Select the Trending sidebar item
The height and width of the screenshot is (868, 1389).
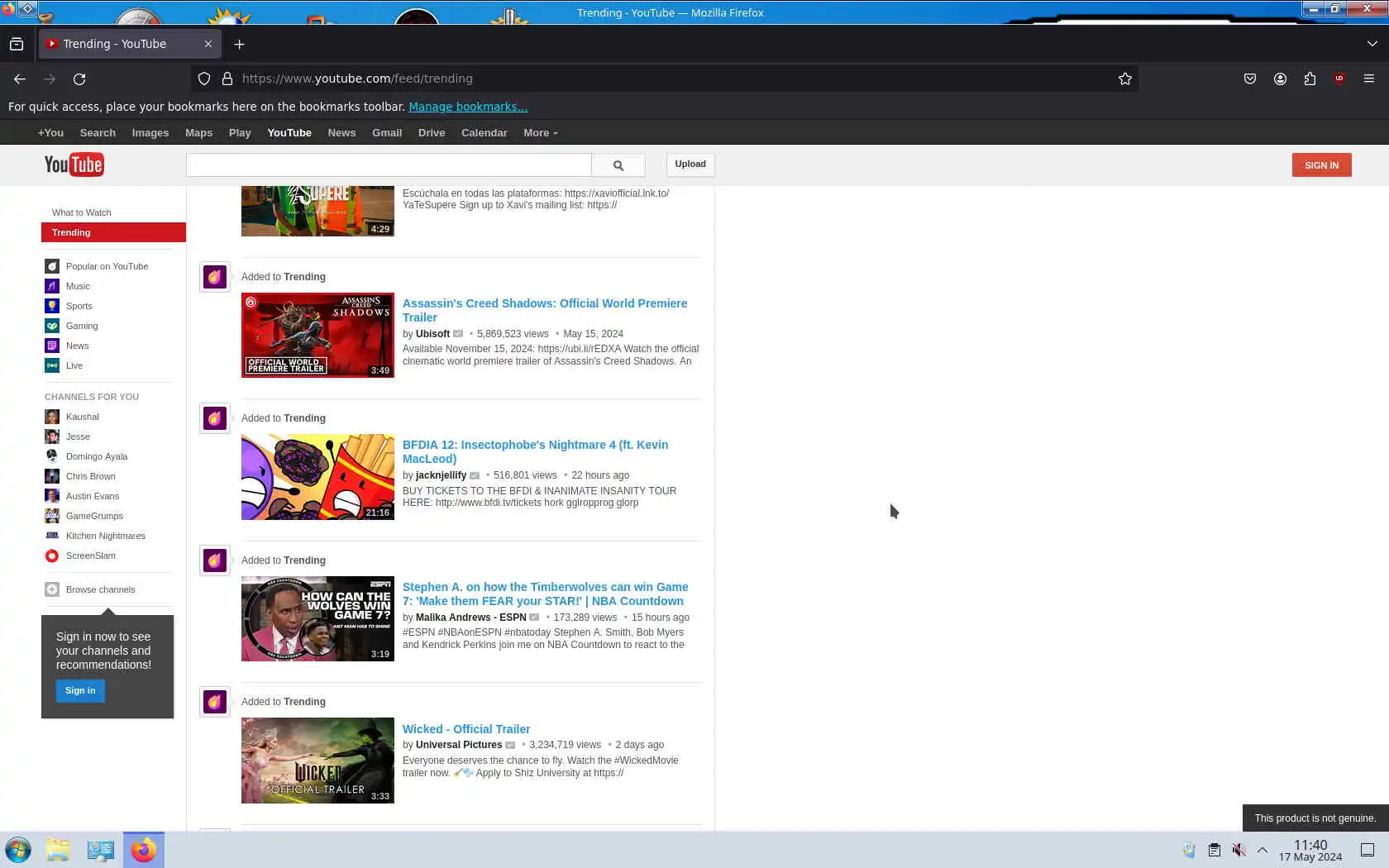113,232
